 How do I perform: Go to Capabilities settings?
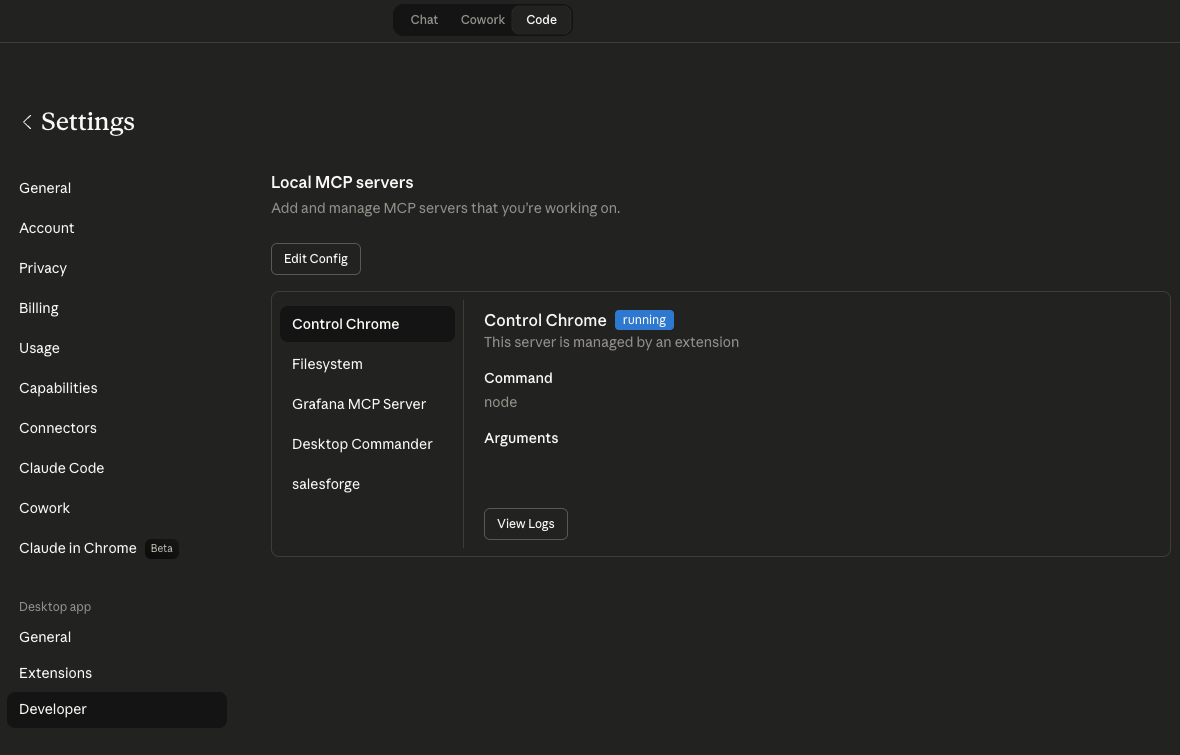(x=58, y=388)
